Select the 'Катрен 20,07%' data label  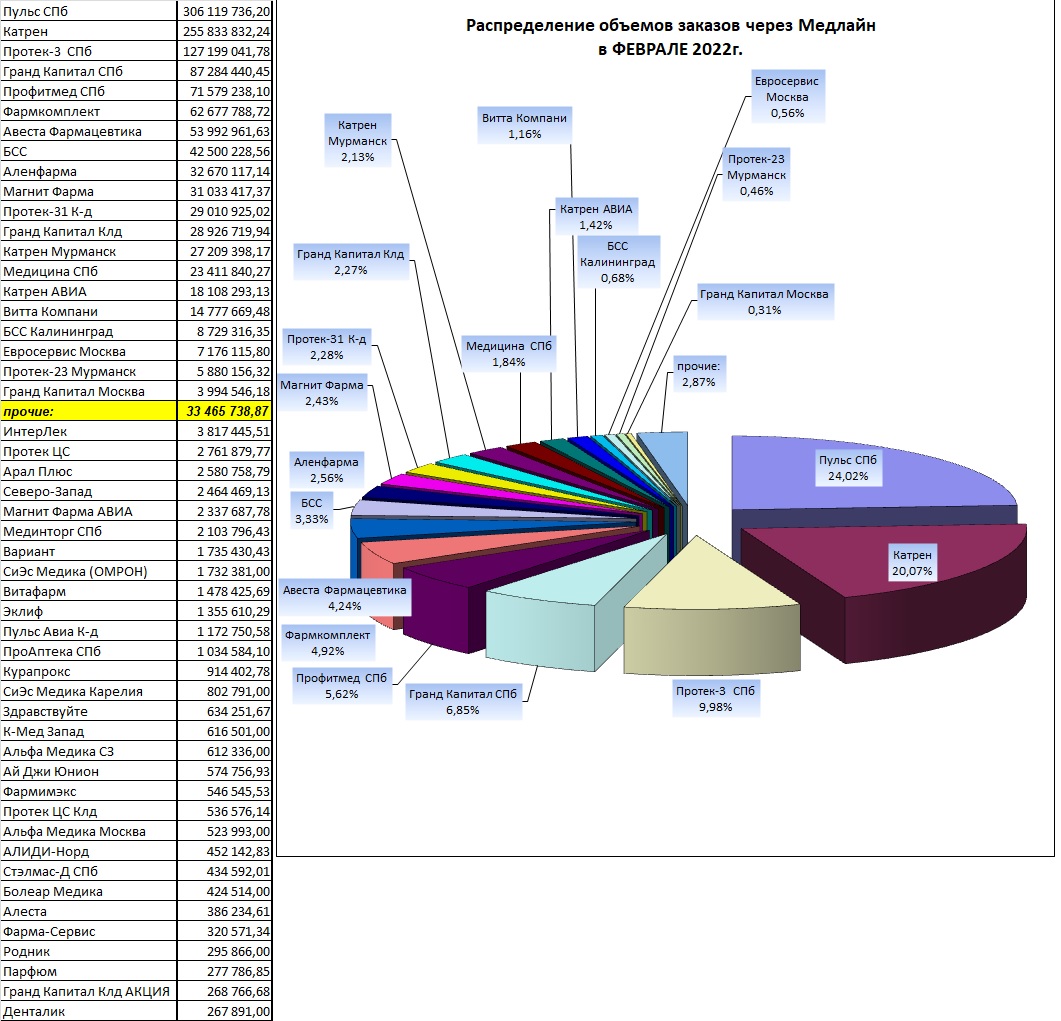click(912, 563)
